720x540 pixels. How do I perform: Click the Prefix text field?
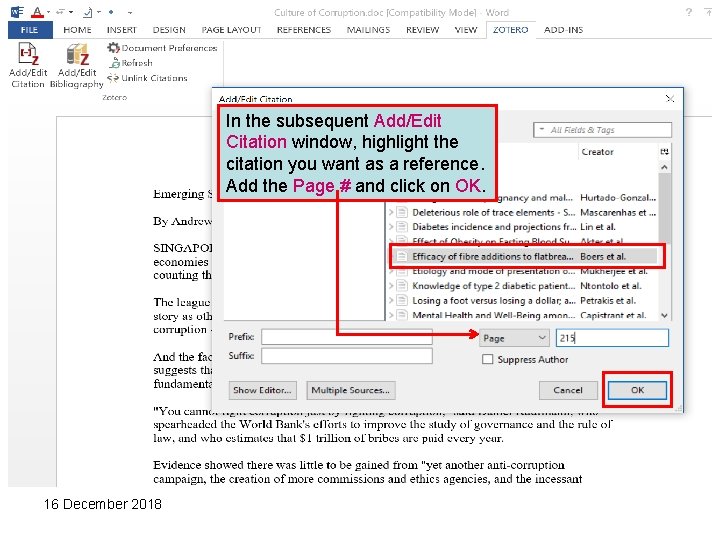(x=347, y=337)
